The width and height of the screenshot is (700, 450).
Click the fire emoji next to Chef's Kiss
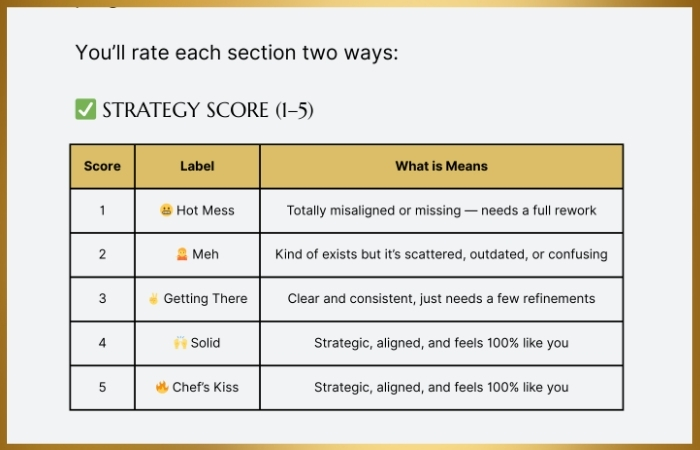[x=162, y=387]
